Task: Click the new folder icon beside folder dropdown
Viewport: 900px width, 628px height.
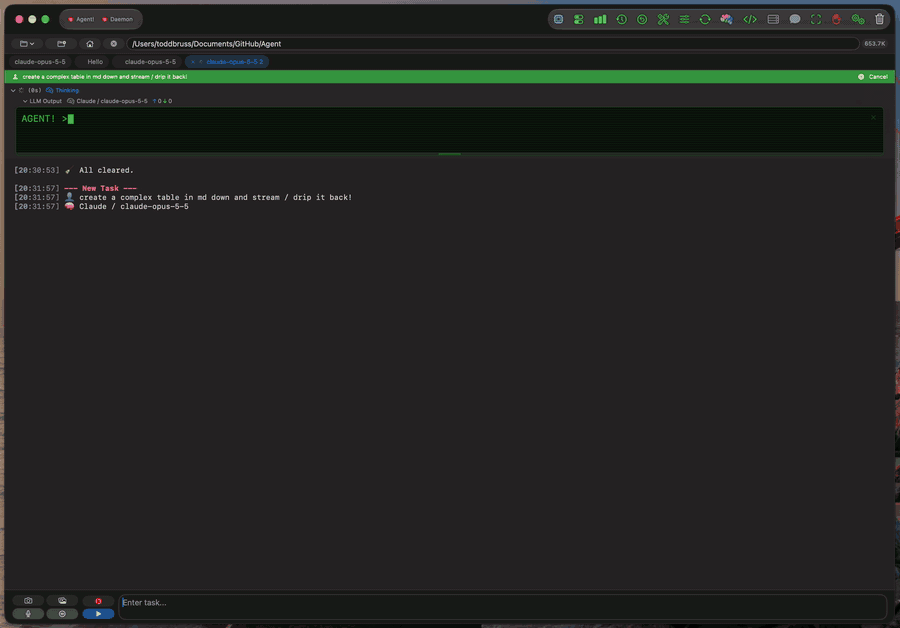Action: click(x=61, y=44)
